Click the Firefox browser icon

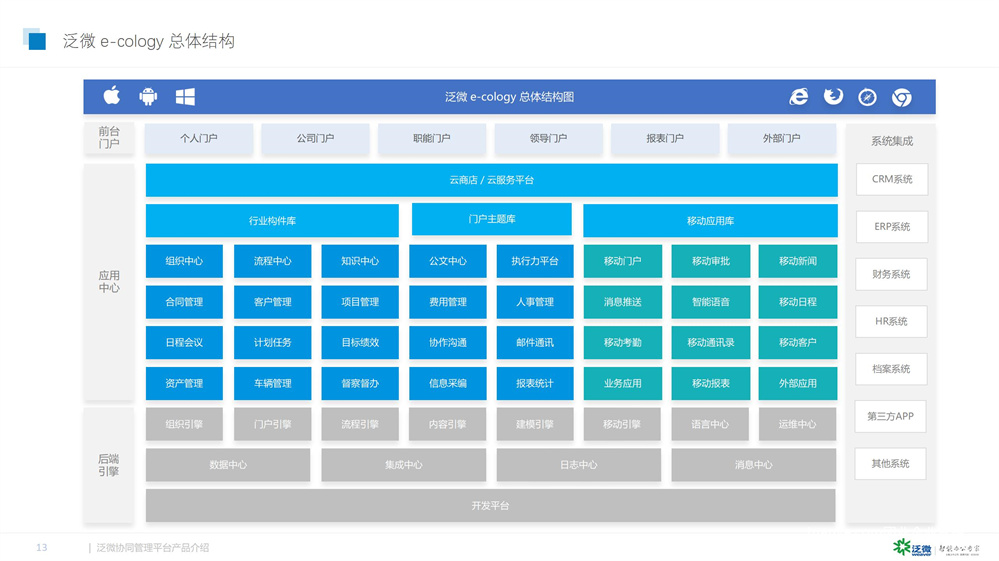[x=833, y=97]
